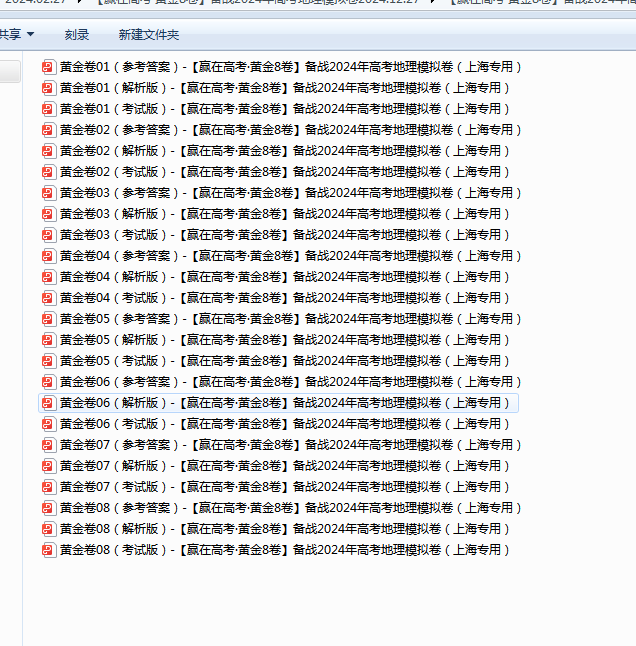Viewport: 636px width, 646px height.
Task: Click PDF icon of 黄金卷05(考试版)
Action: 49,361
